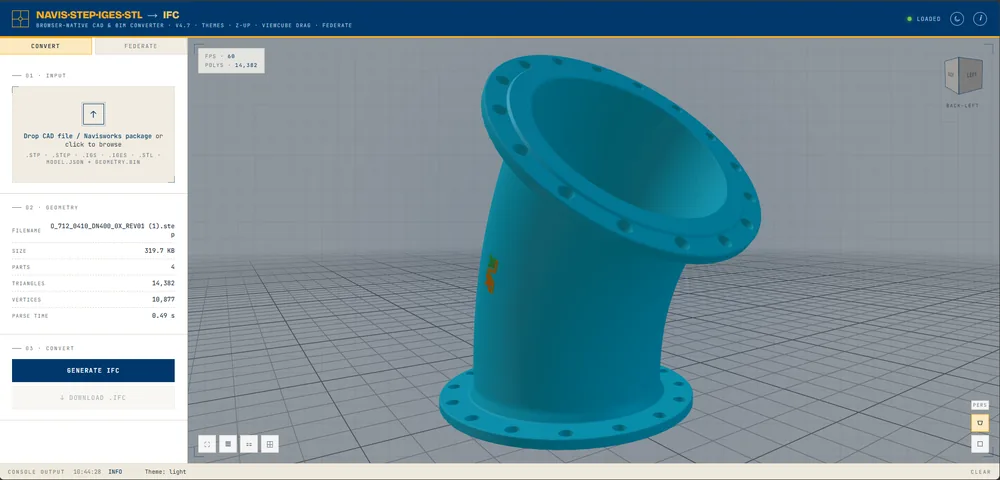This screenshot has width=1000, height=480.
Task: Click Clear in the console bar
Action: point(981,472)
